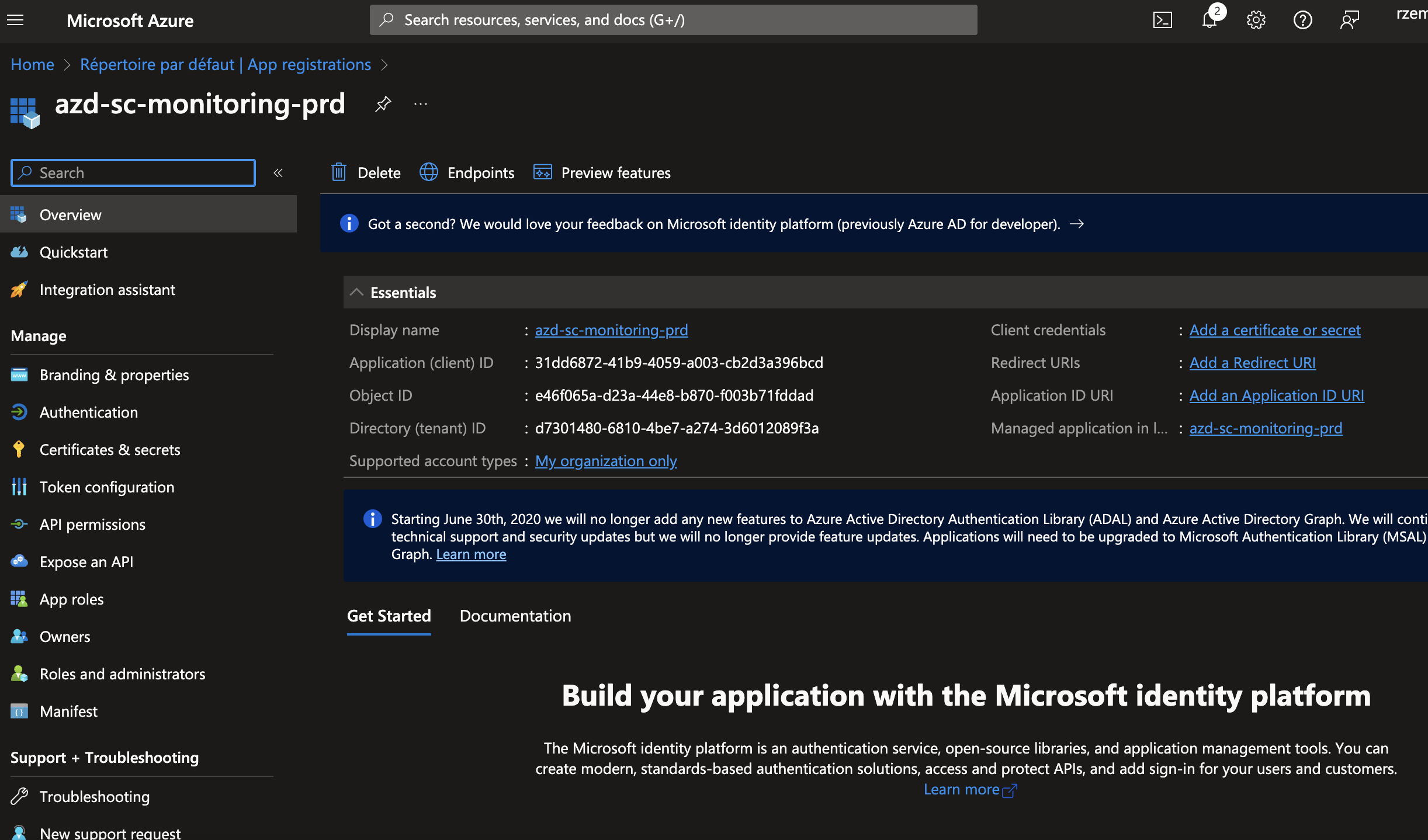Open the more options ellipsis

(421, 104)
